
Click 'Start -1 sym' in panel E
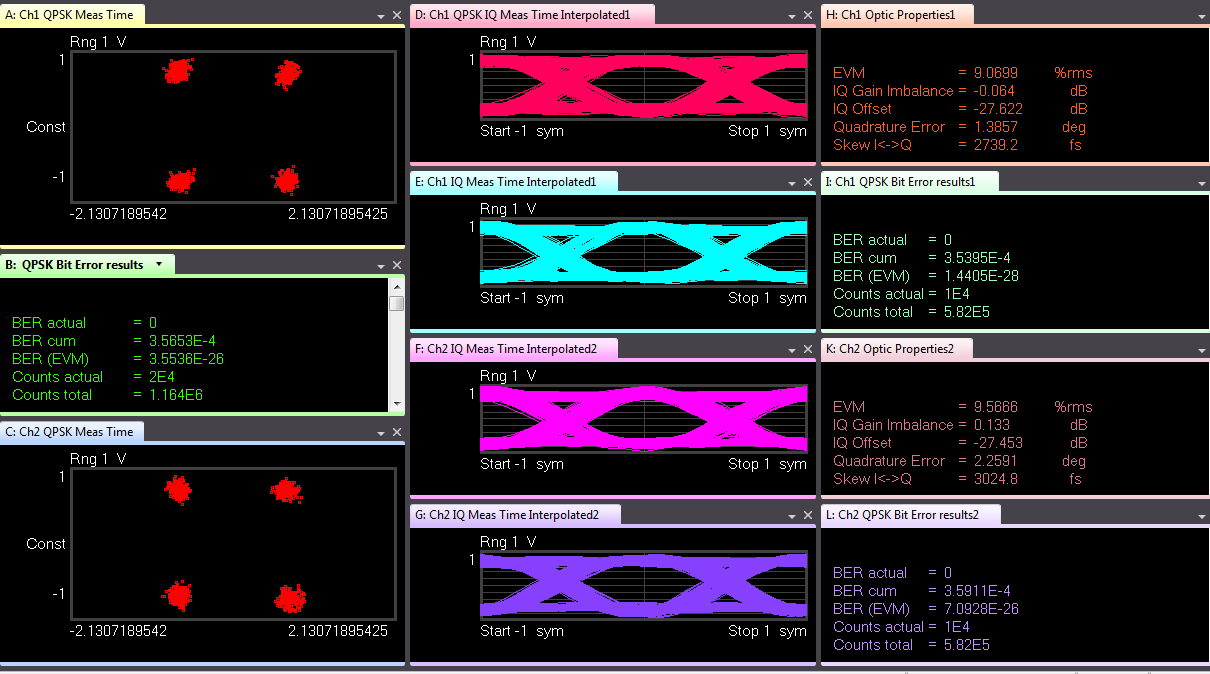tap(522, 298)
